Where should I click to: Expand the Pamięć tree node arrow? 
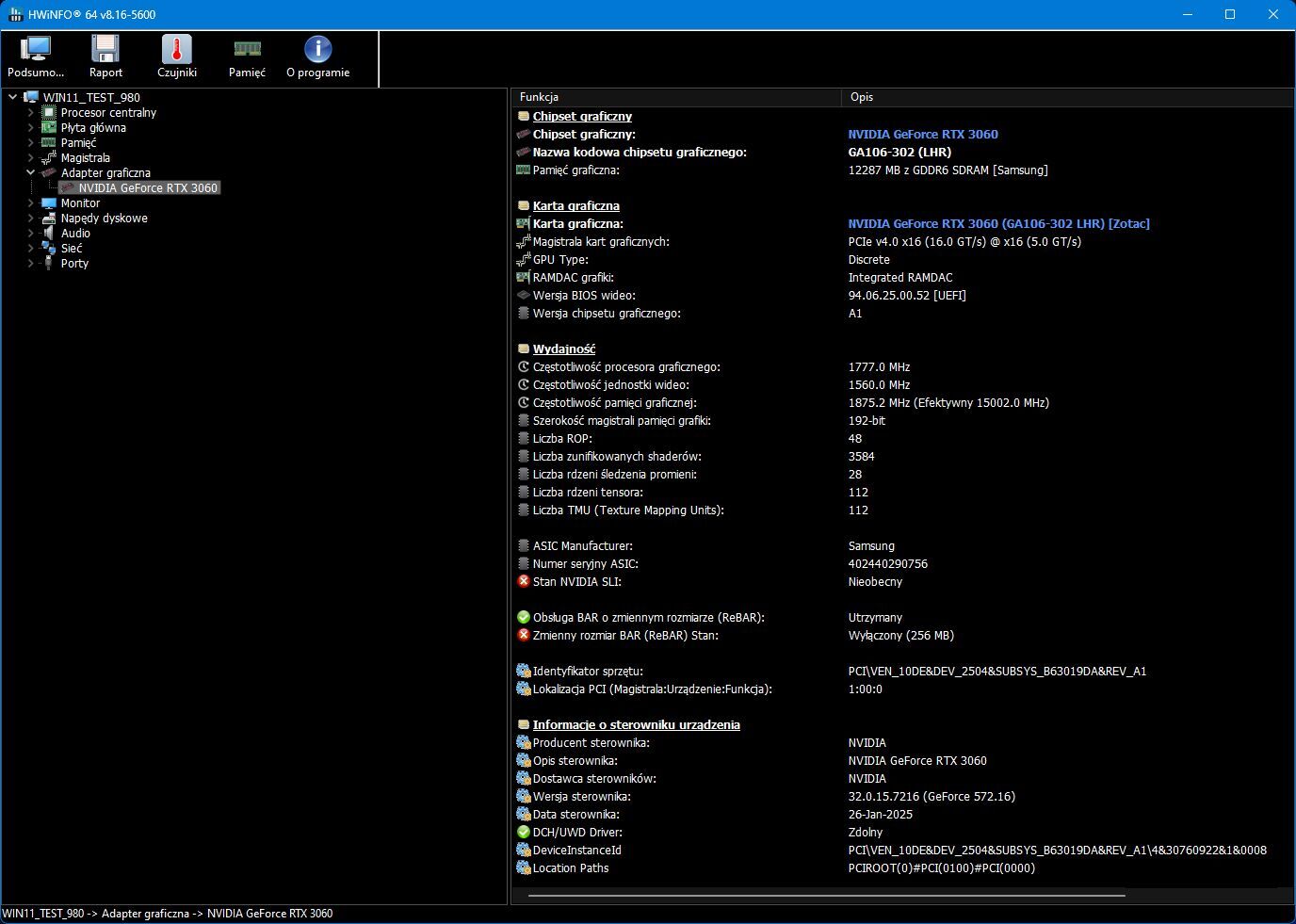pos(30,142)
